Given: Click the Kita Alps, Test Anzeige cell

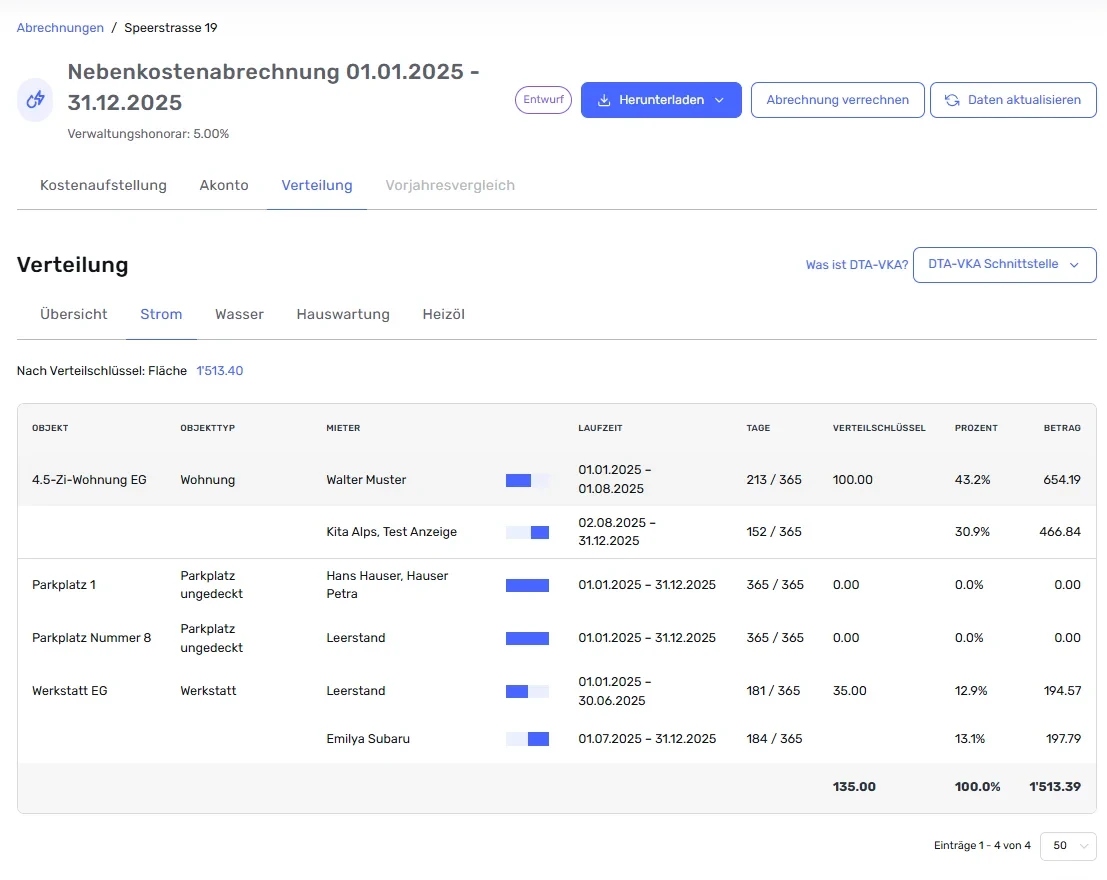Looking at the screenshot, I should [391, 532].
